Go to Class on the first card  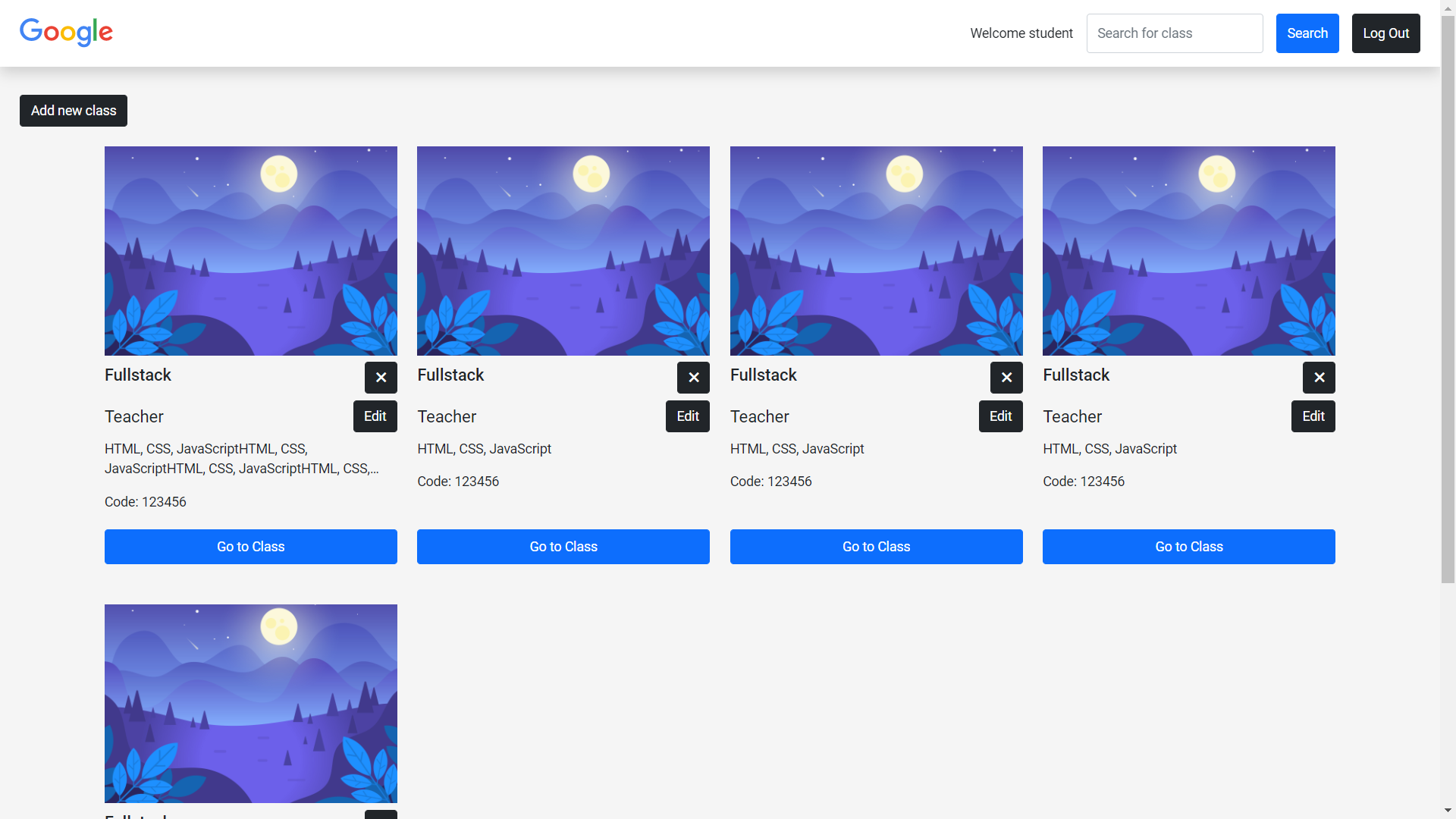[250, 546]
